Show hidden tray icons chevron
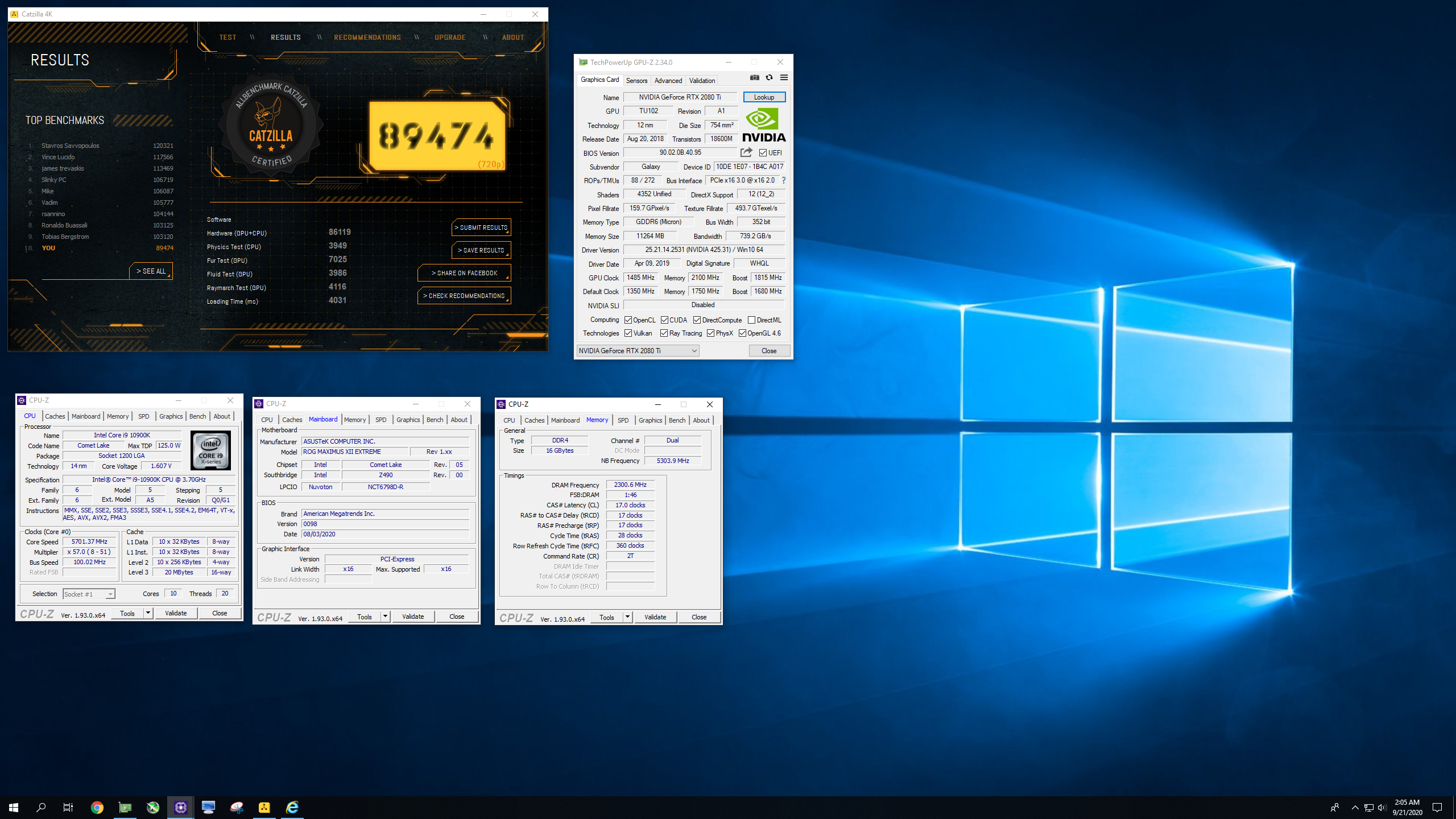 (x=1355, y=807)
